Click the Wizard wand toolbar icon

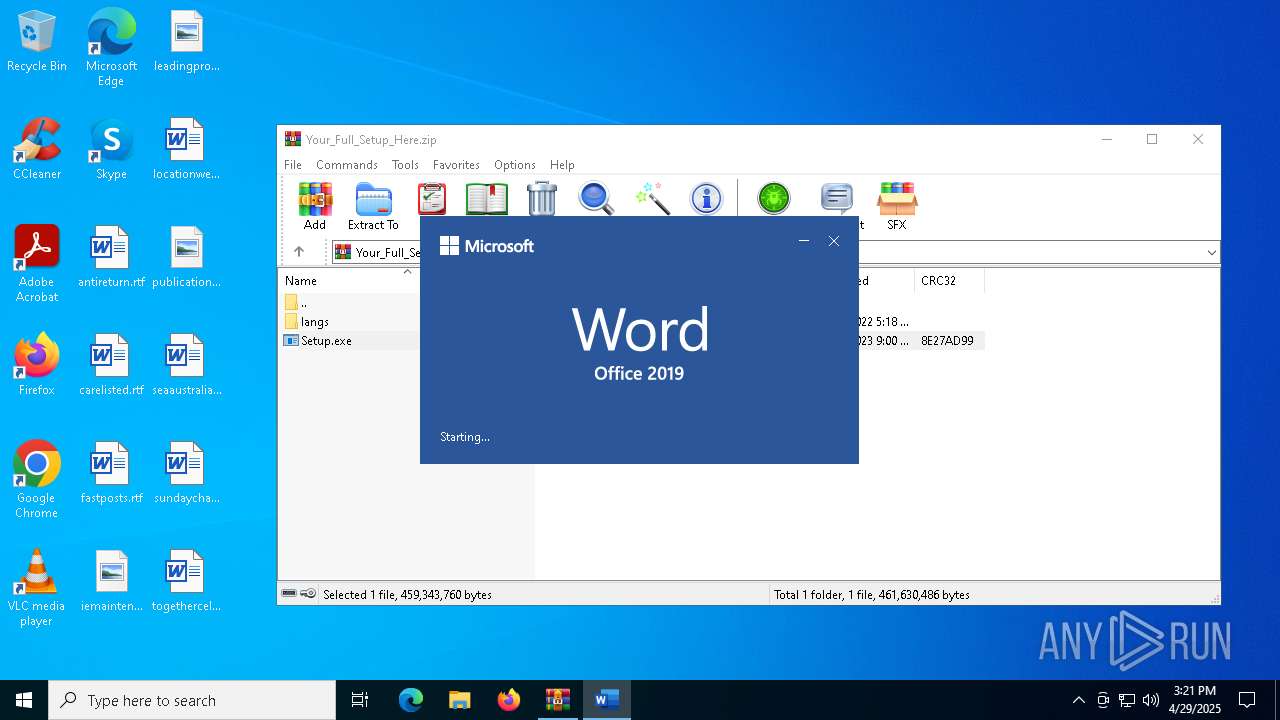click(x=652, y=198)
